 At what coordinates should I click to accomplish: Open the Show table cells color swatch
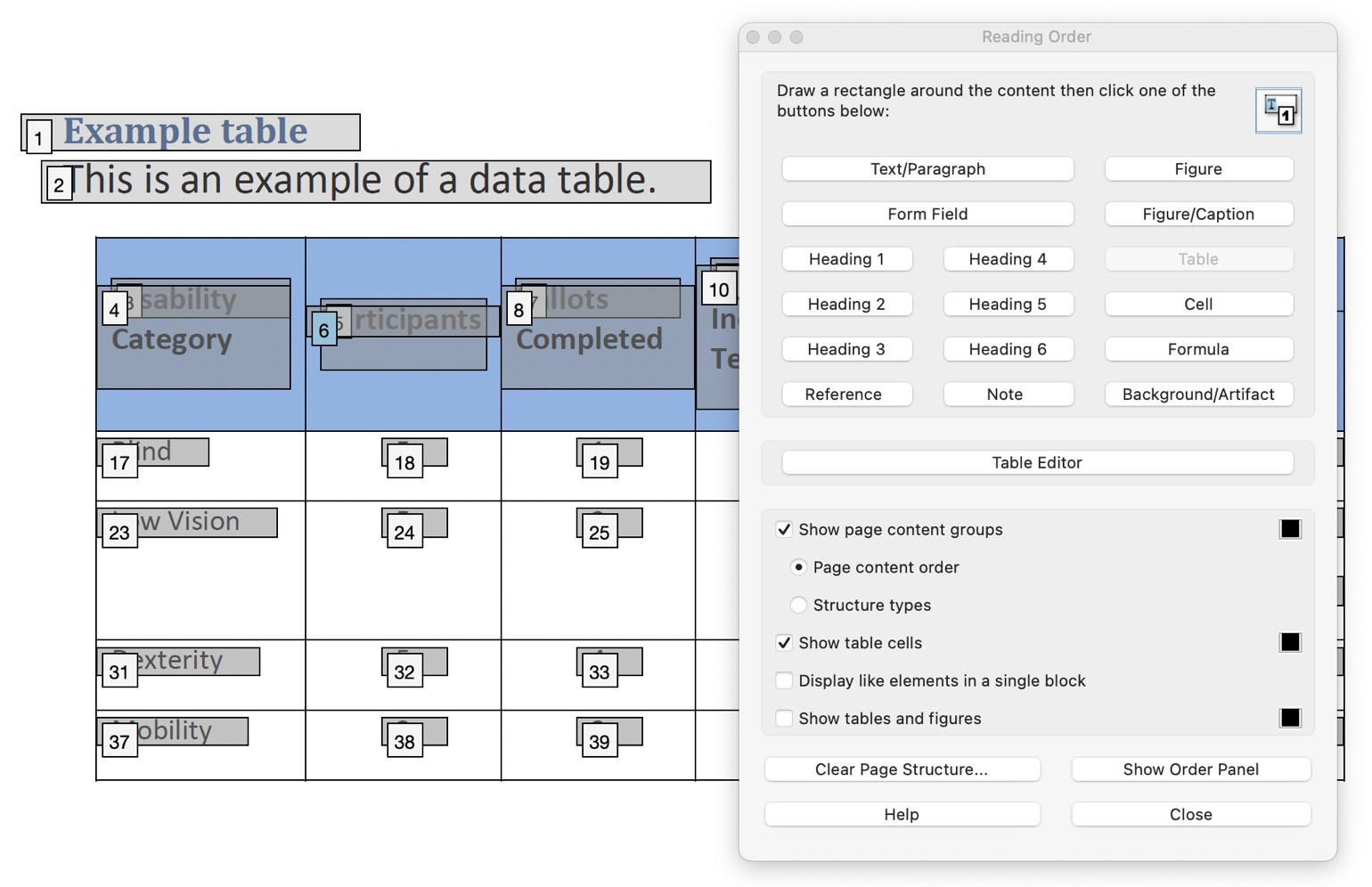[1291, 642]
